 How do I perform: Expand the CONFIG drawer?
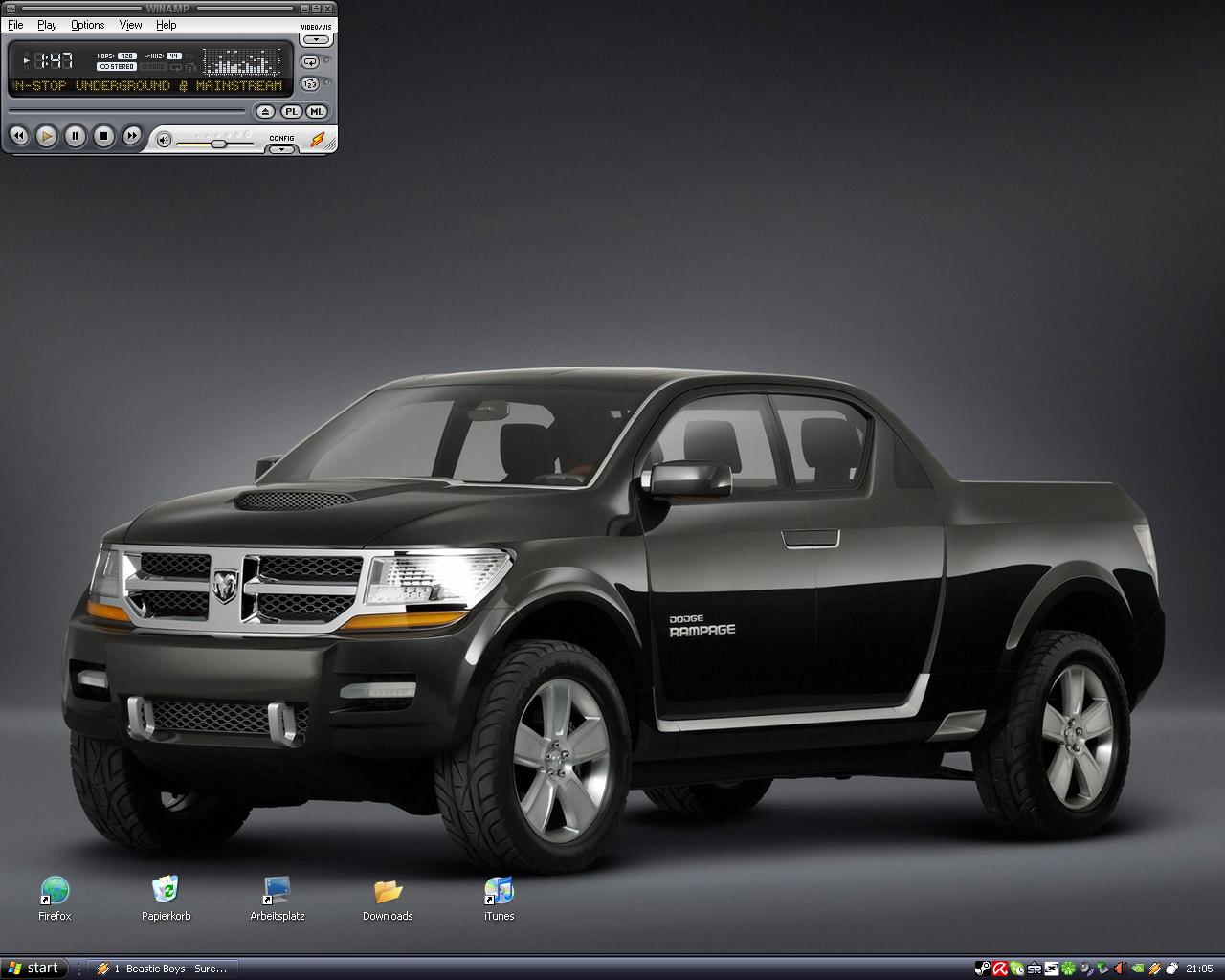[281, 148]
